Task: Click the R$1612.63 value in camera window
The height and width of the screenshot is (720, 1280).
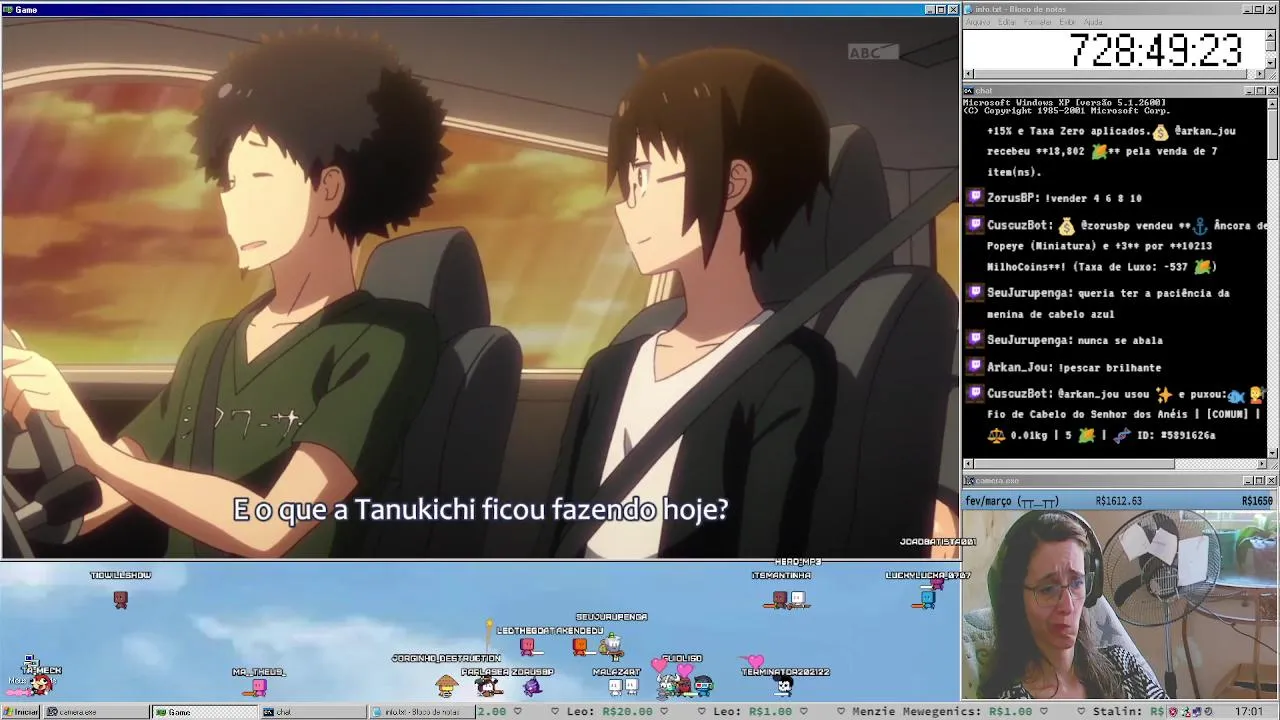Action: [1119, 501]
